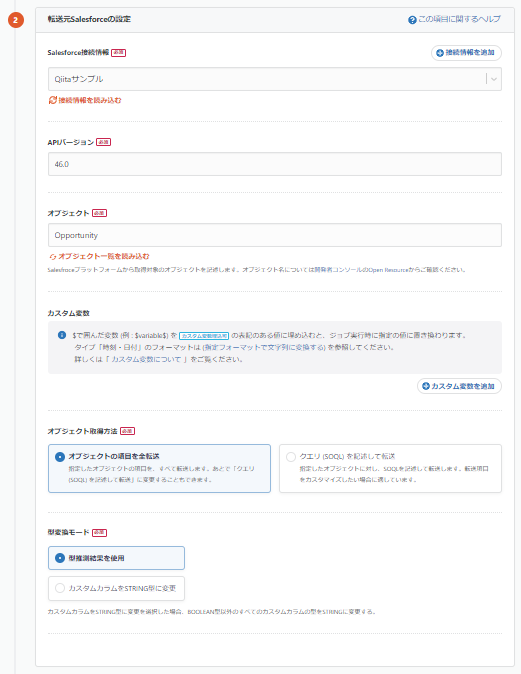Viewport: 521px width, 674px height.
Task: Click オブジェクト一覧を読み込む link text
Action: (104, 256)
